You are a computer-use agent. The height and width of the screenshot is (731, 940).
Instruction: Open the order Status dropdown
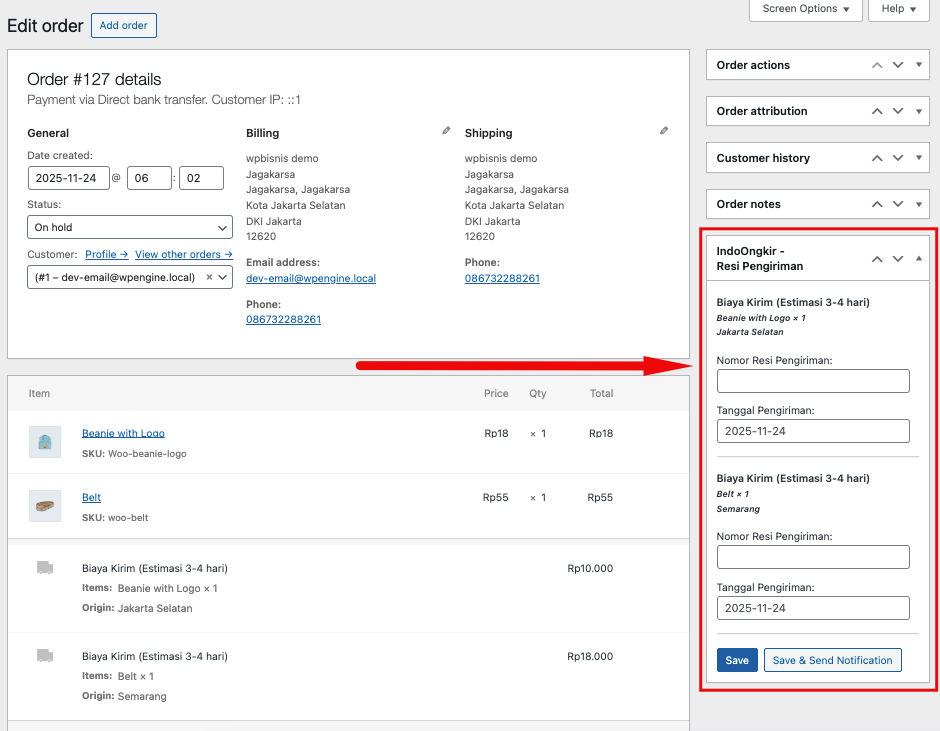tap(130, 227)
